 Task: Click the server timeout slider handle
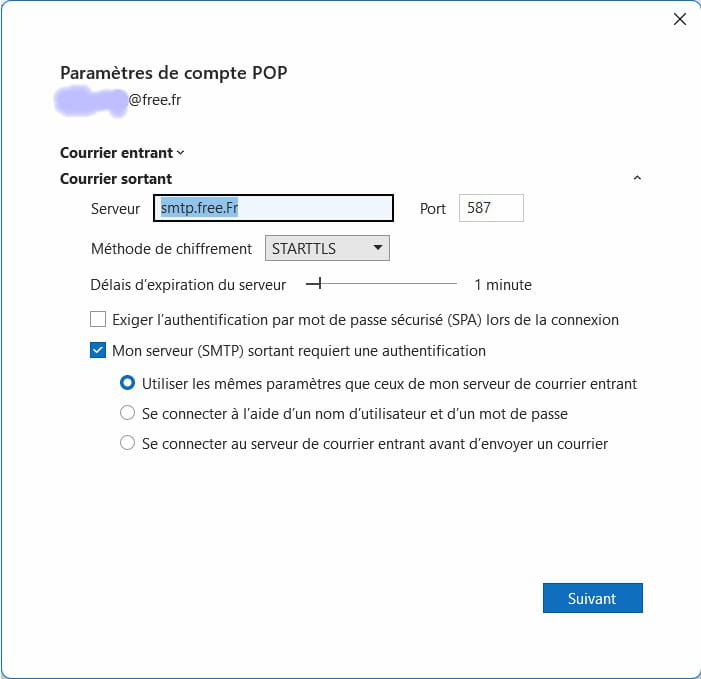coord(319,285)
